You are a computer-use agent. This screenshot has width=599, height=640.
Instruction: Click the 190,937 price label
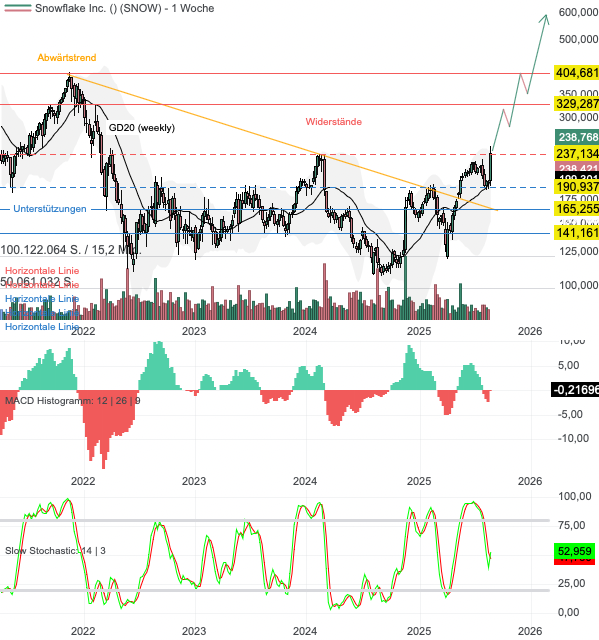coord(577,187)
